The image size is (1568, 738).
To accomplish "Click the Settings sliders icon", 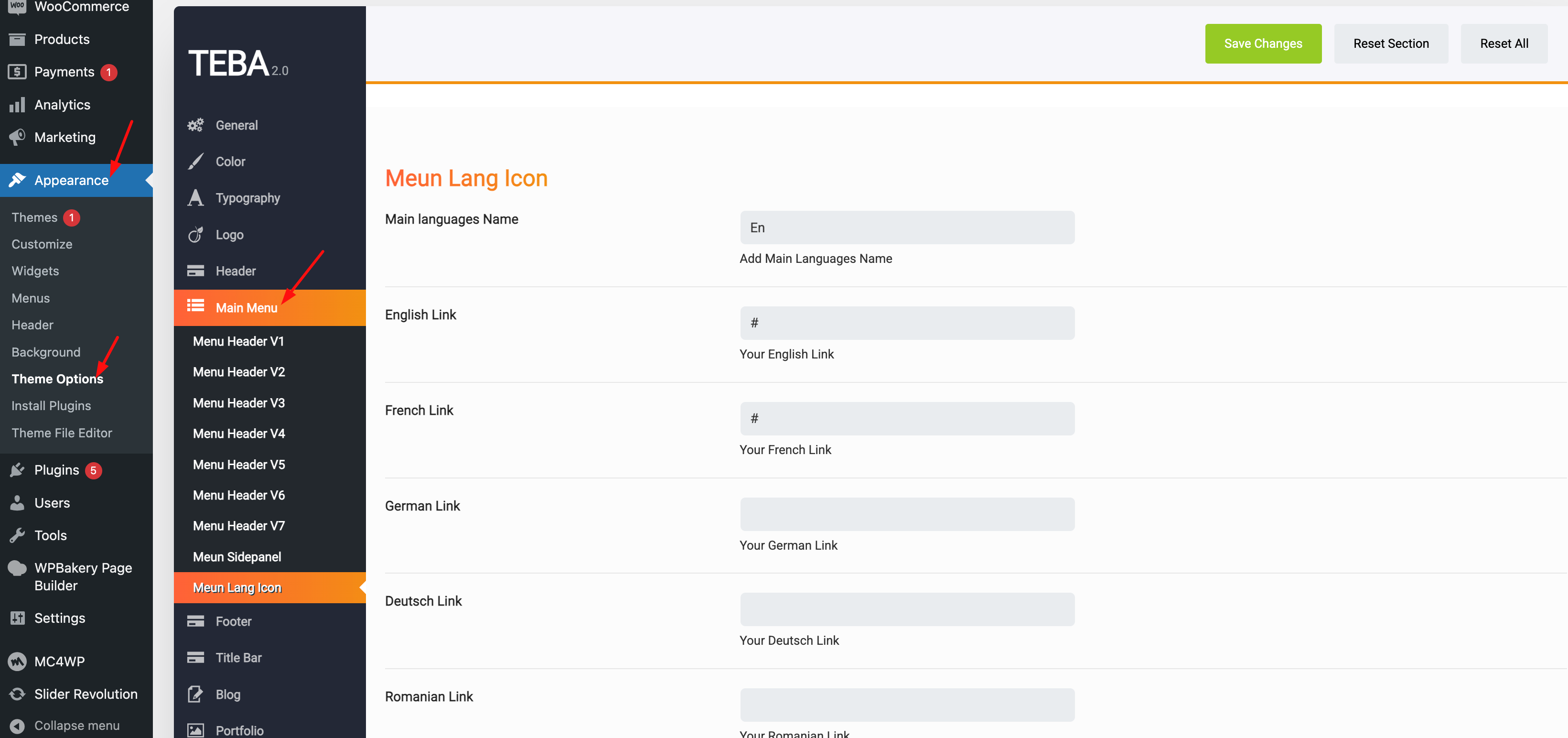I will (17, 618).
